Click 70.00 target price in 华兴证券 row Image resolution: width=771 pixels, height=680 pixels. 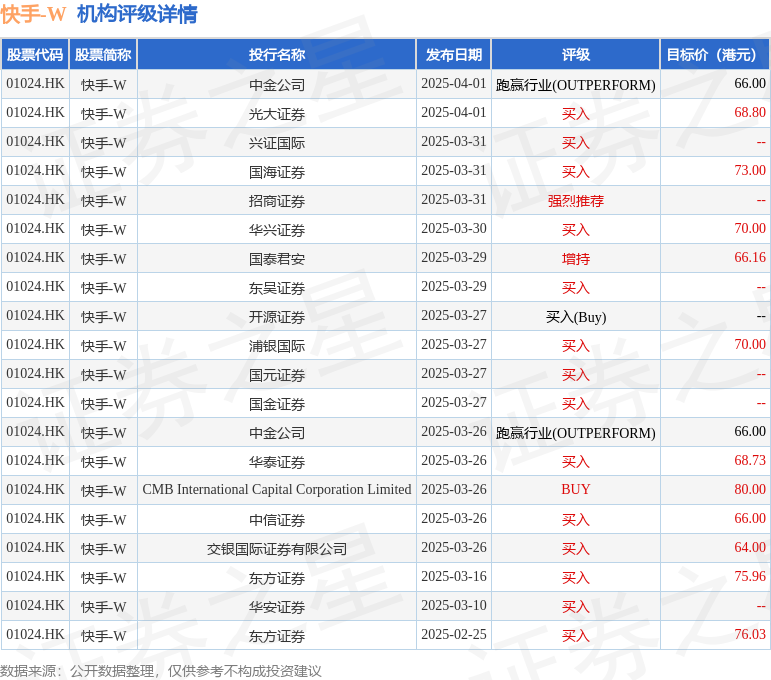tap(750, 229)
